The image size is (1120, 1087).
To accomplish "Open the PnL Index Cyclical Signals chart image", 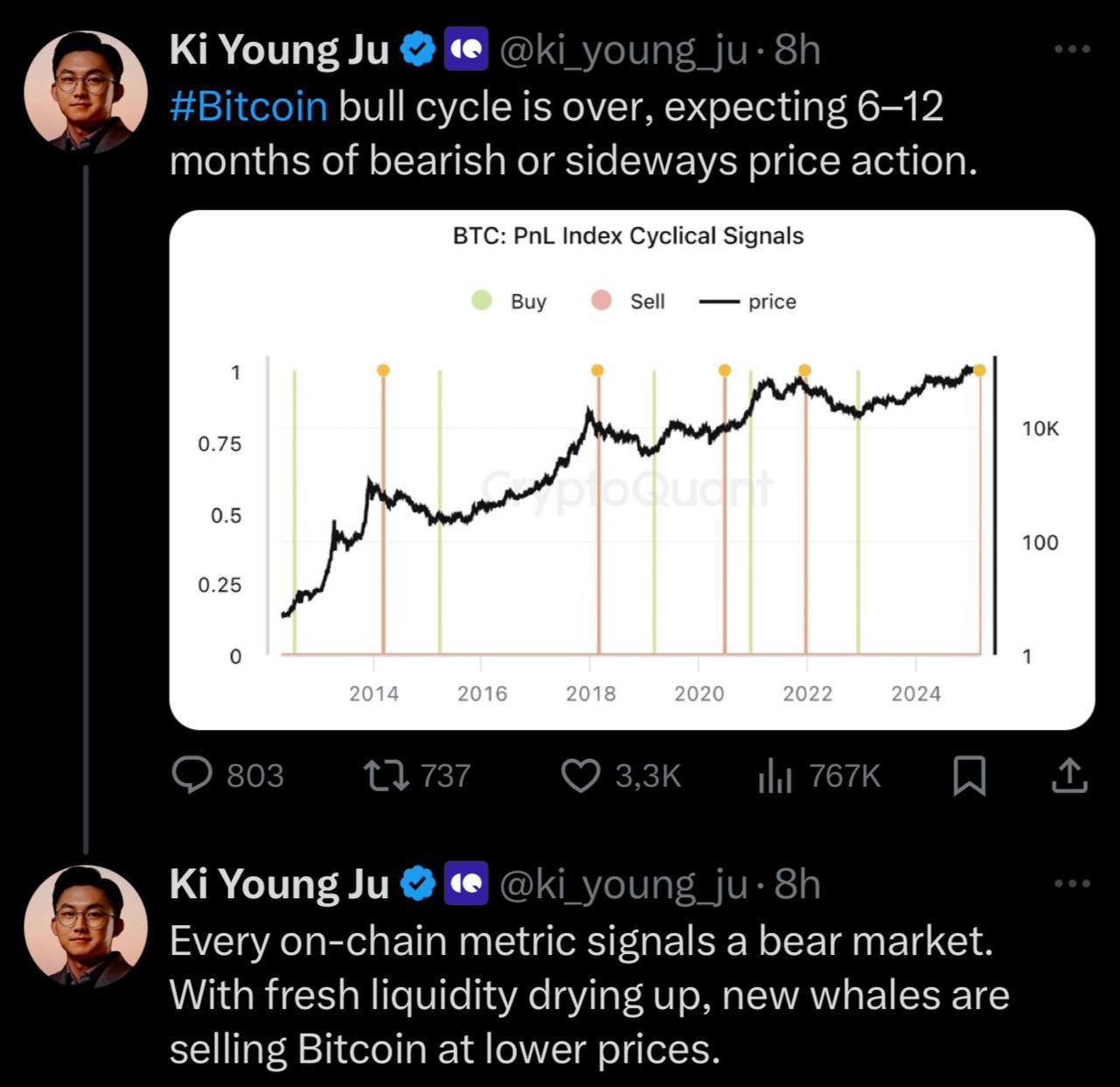I will (x=632, y=470).
